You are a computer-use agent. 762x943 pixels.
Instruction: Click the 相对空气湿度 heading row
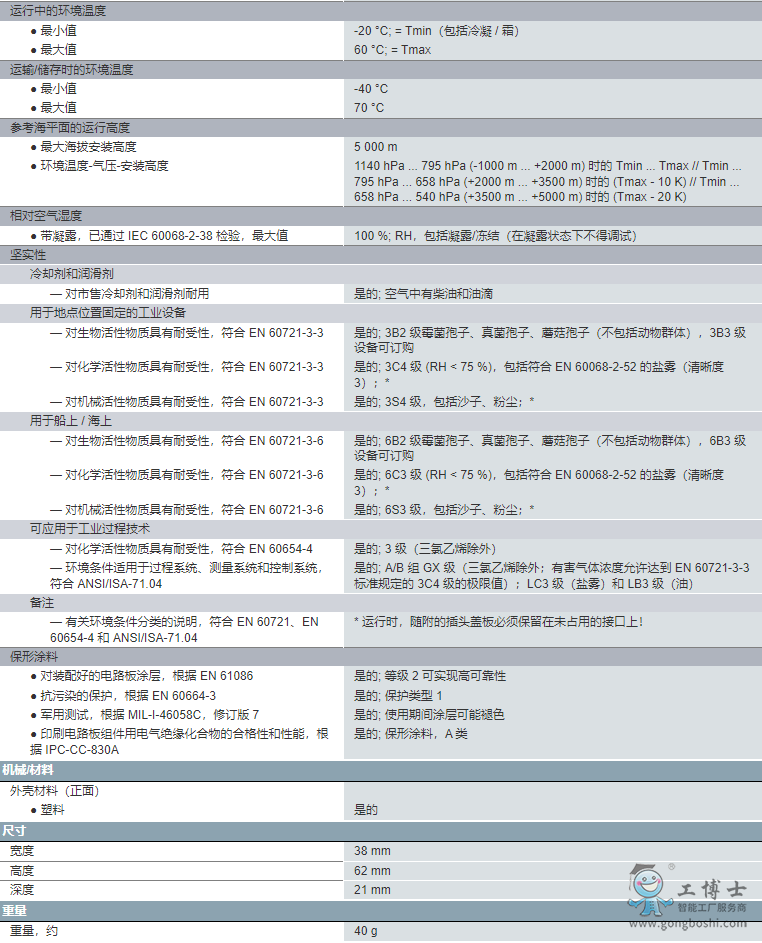(46, 216)
